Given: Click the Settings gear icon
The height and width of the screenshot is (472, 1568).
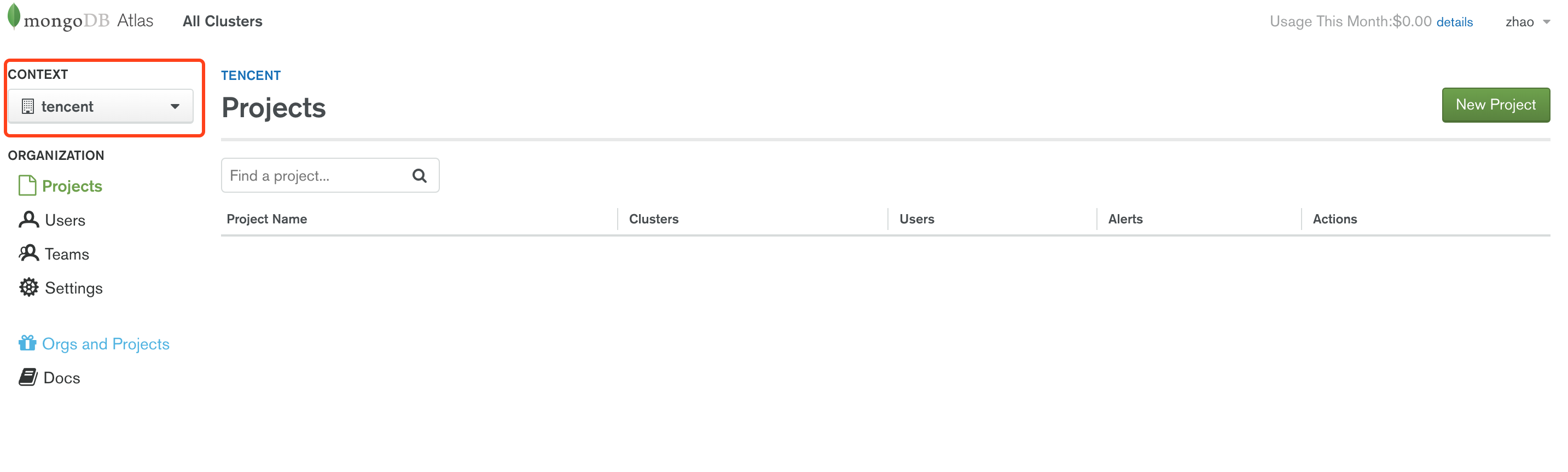Looking at the screenshot, I should [x=28, y=287].
